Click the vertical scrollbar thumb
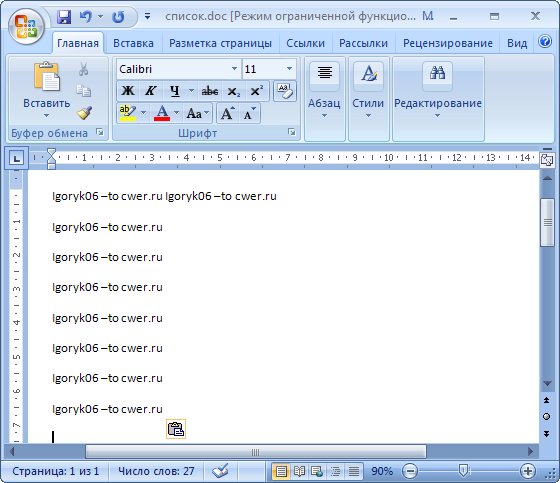 (x=548, y=222)
